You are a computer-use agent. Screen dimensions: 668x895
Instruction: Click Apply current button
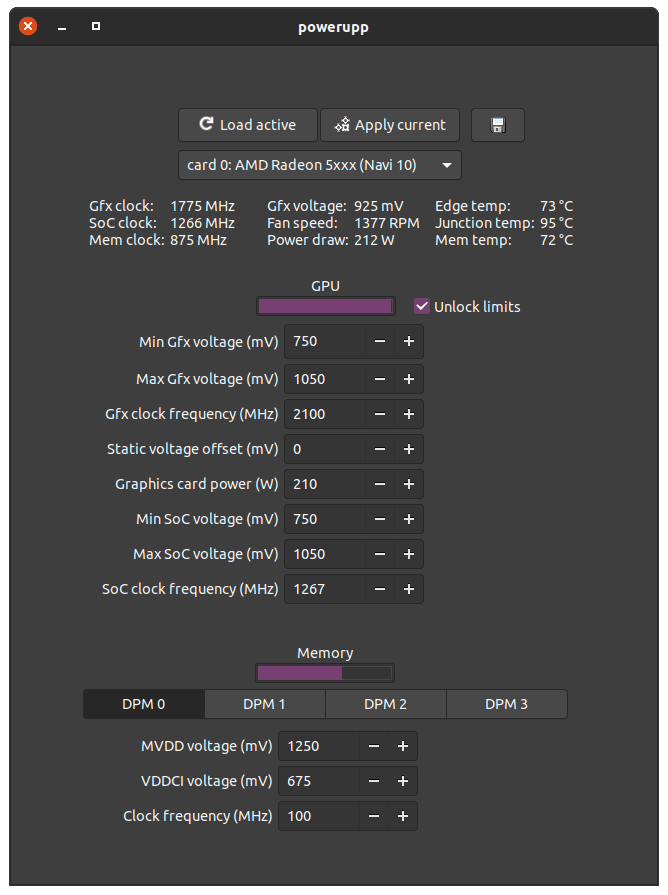tap(390, 125)
